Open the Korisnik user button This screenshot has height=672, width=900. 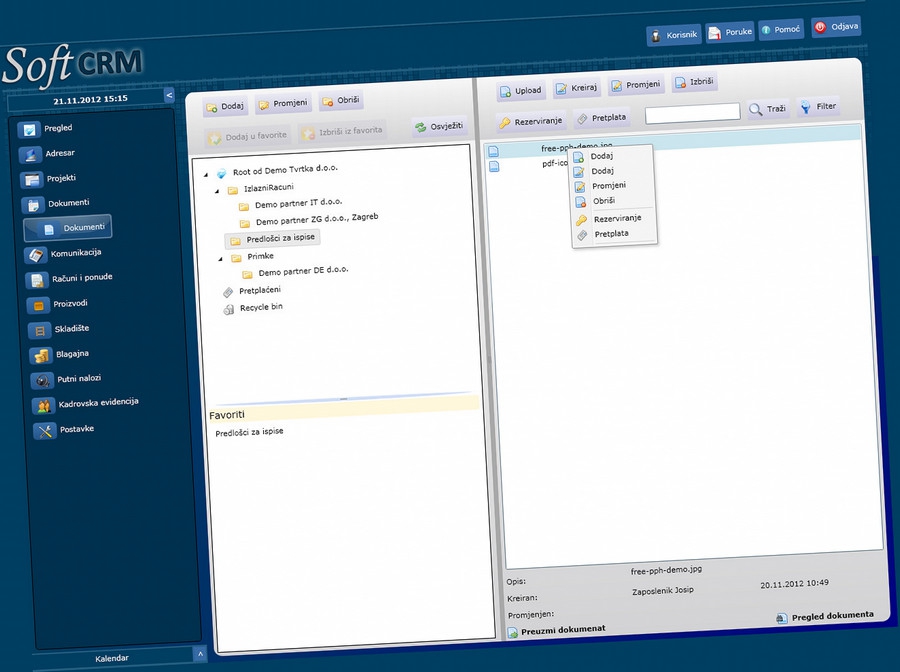coord(673,35)
